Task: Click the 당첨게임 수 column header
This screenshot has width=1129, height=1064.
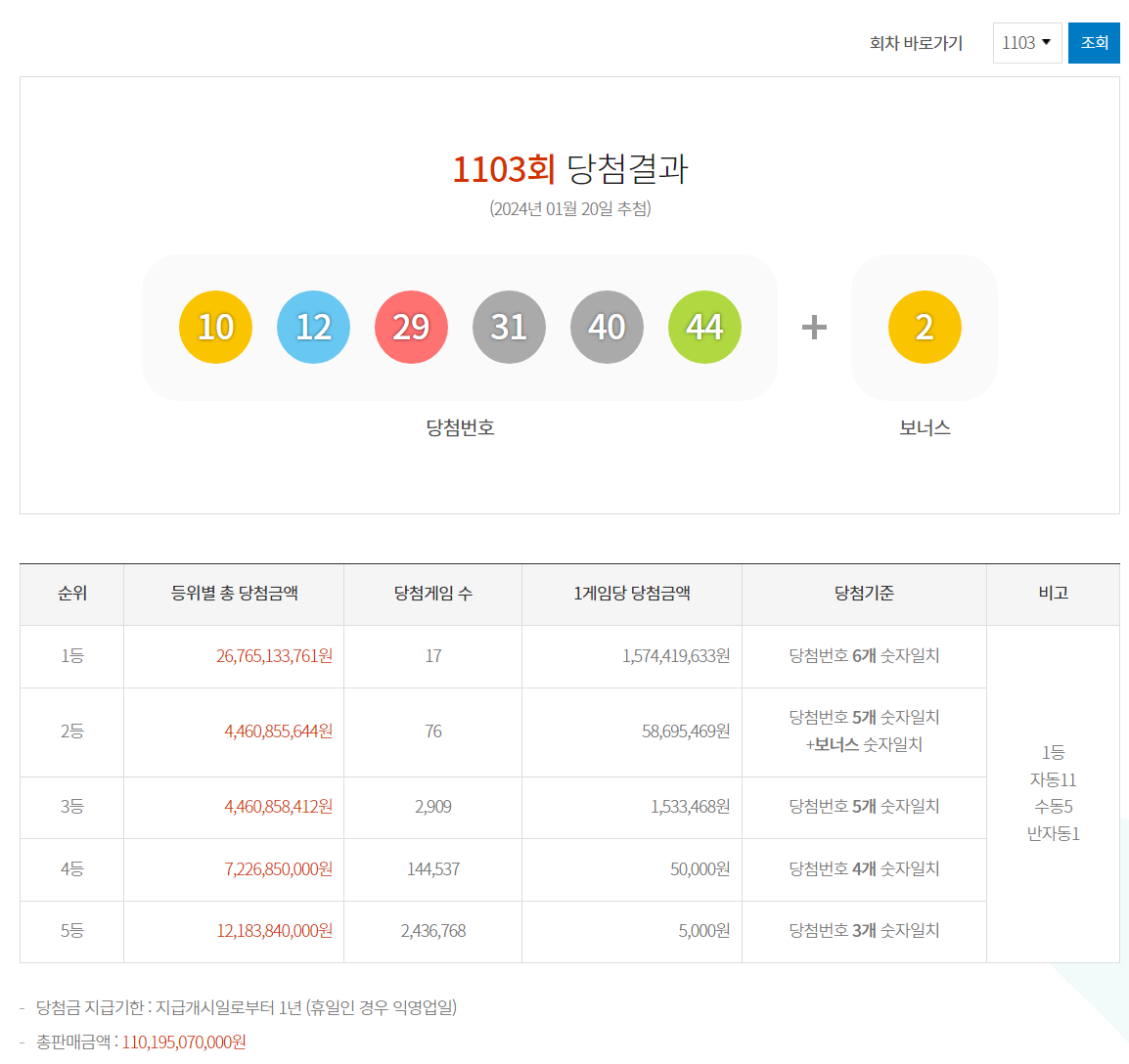Action: tap(432, 594)
